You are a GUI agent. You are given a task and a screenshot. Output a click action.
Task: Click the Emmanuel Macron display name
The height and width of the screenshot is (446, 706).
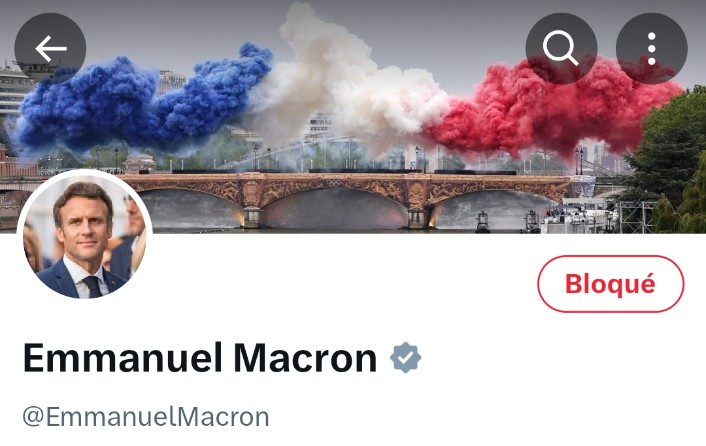(x=200, y=358)
